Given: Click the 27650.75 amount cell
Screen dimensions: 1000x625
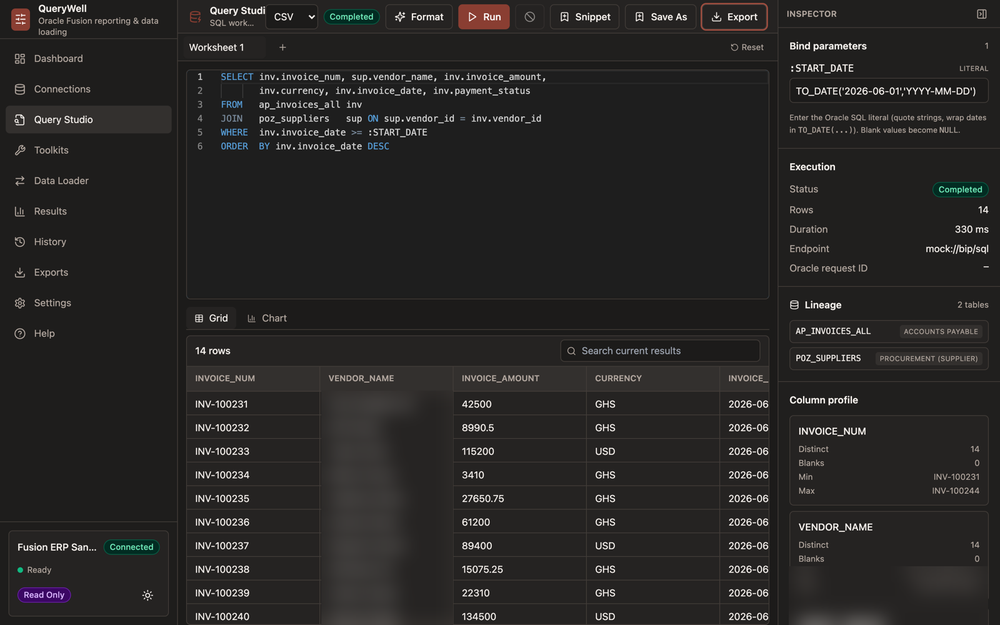Looking at the screenshot, I should [520, 499].
